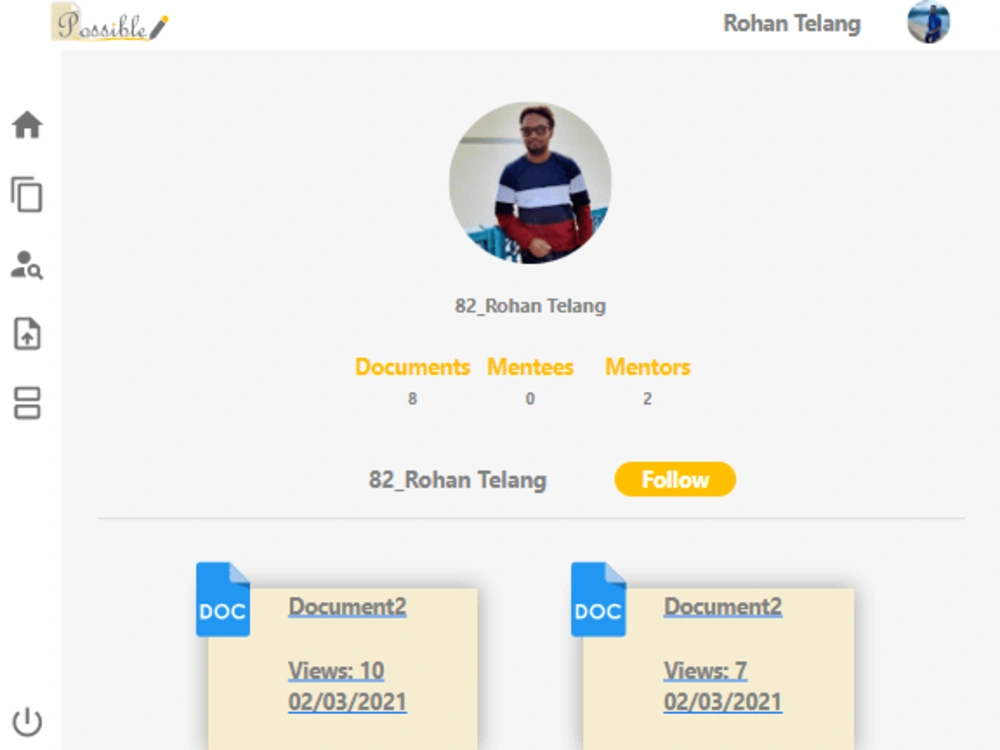Viewport: 1000px width, 750px height.
Task: Click the yellow Follow button
Action: coord(675,479)
